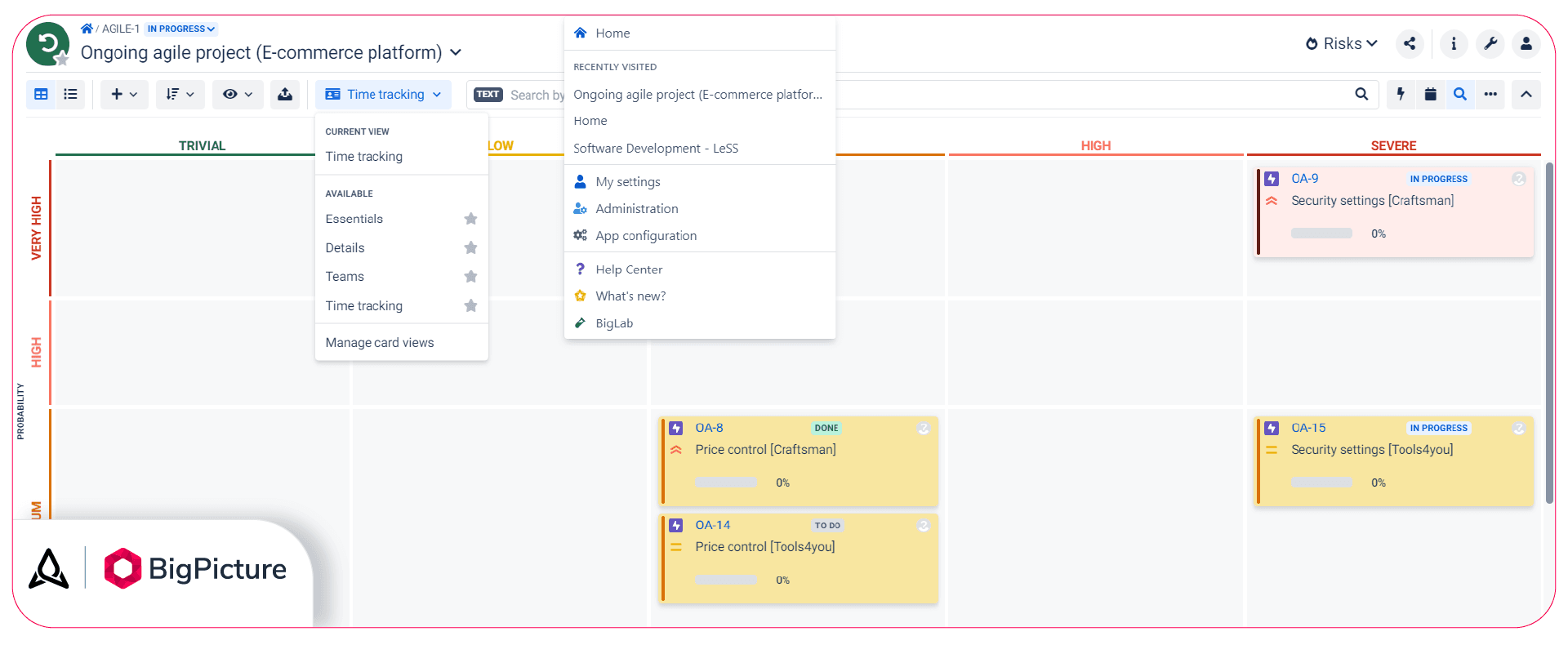1568x645 pixels.
Task: Open the Risks module dropdown
Action: [x=1342, y=44]
